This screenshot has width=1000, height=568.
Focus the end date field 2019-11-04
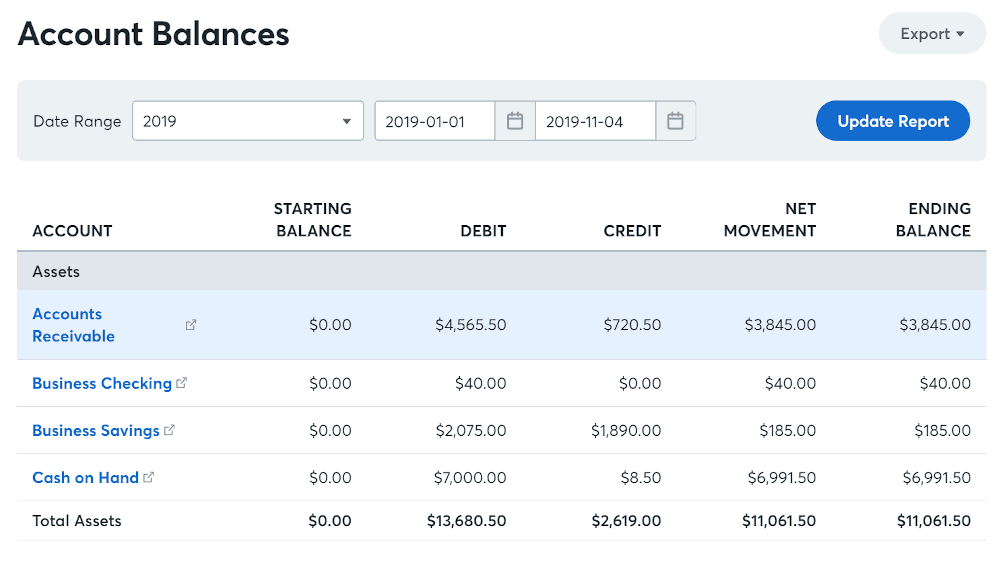596,120
